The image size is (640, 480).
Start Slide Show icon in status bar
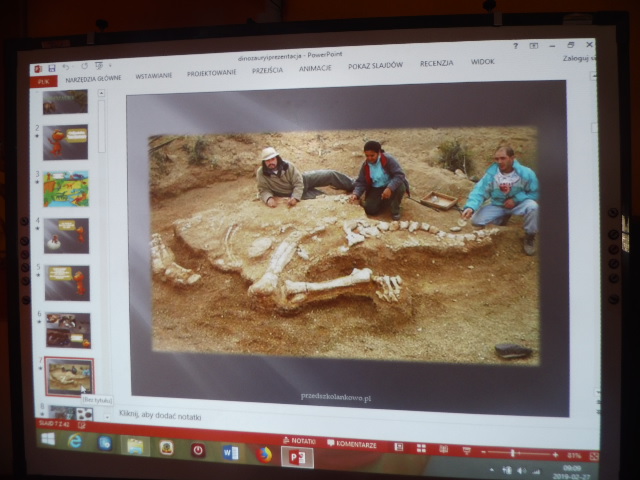coord(466,451)
